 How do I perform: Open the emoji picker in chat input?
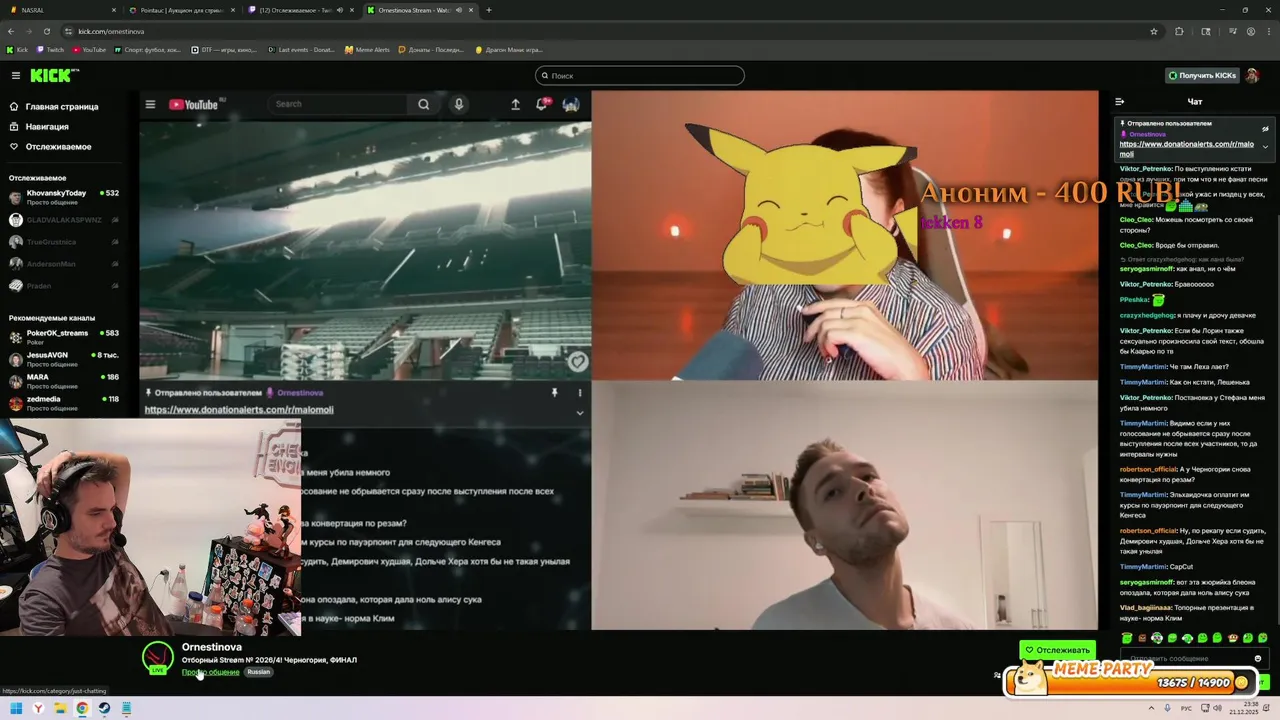tap(1258, 658)
